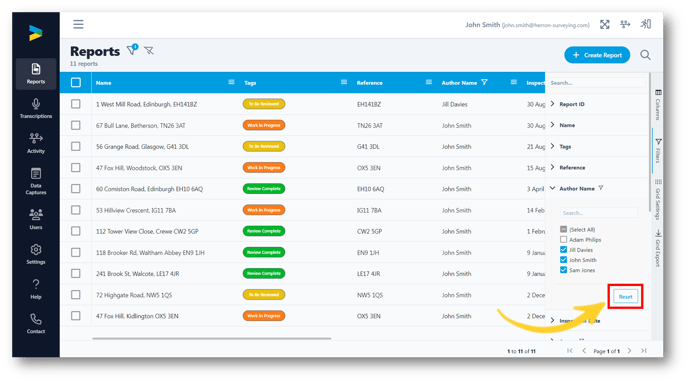The height and width of the screenshot is (382, 688).
Task: Click Review Complete tag on EH10 6AQ row
Action: coord(264,189)
